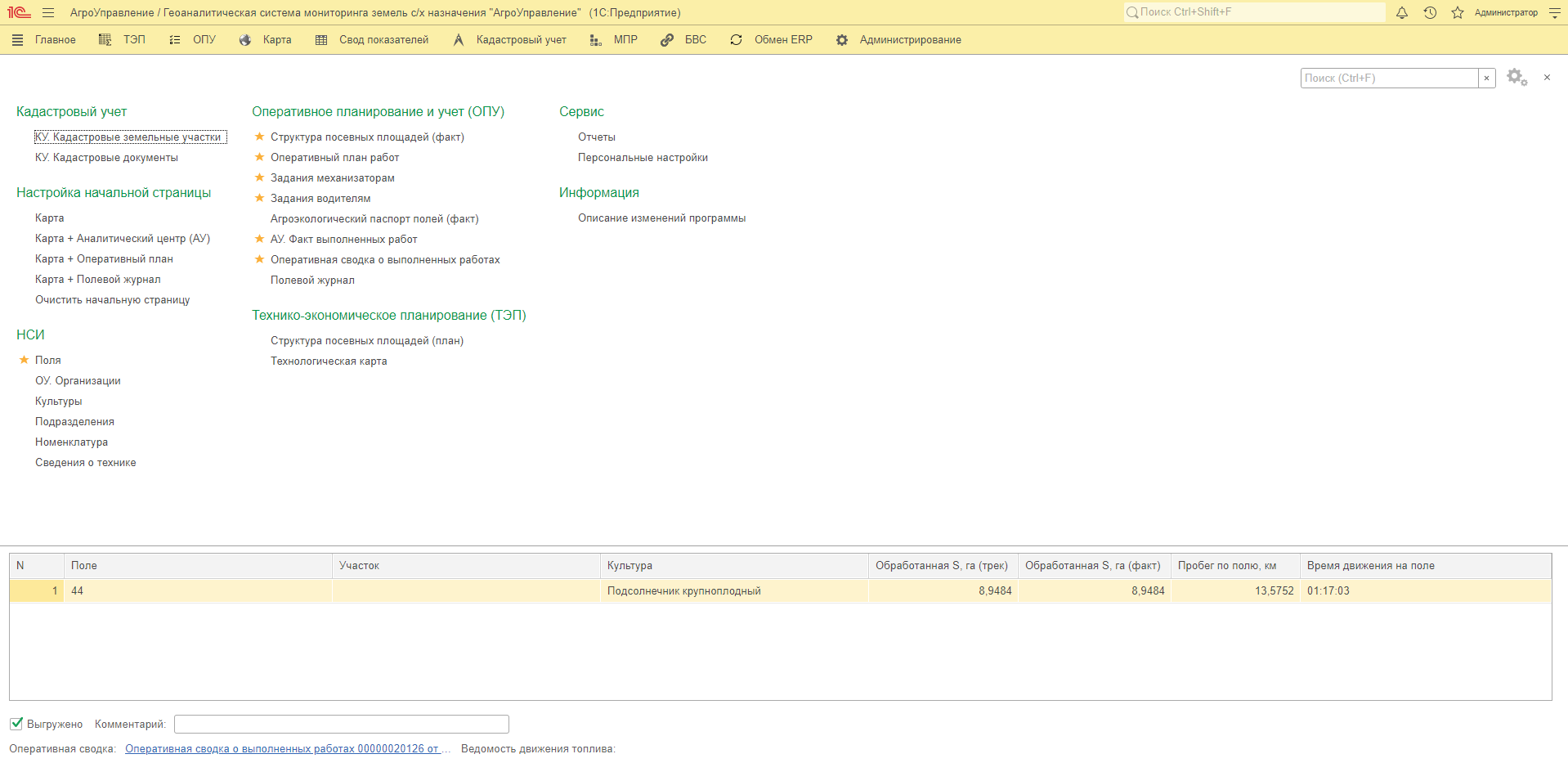Open КУ. Кадастровые земельные участки
Viewport: 1568px width, 763px height.
click(x=128, y=137)
